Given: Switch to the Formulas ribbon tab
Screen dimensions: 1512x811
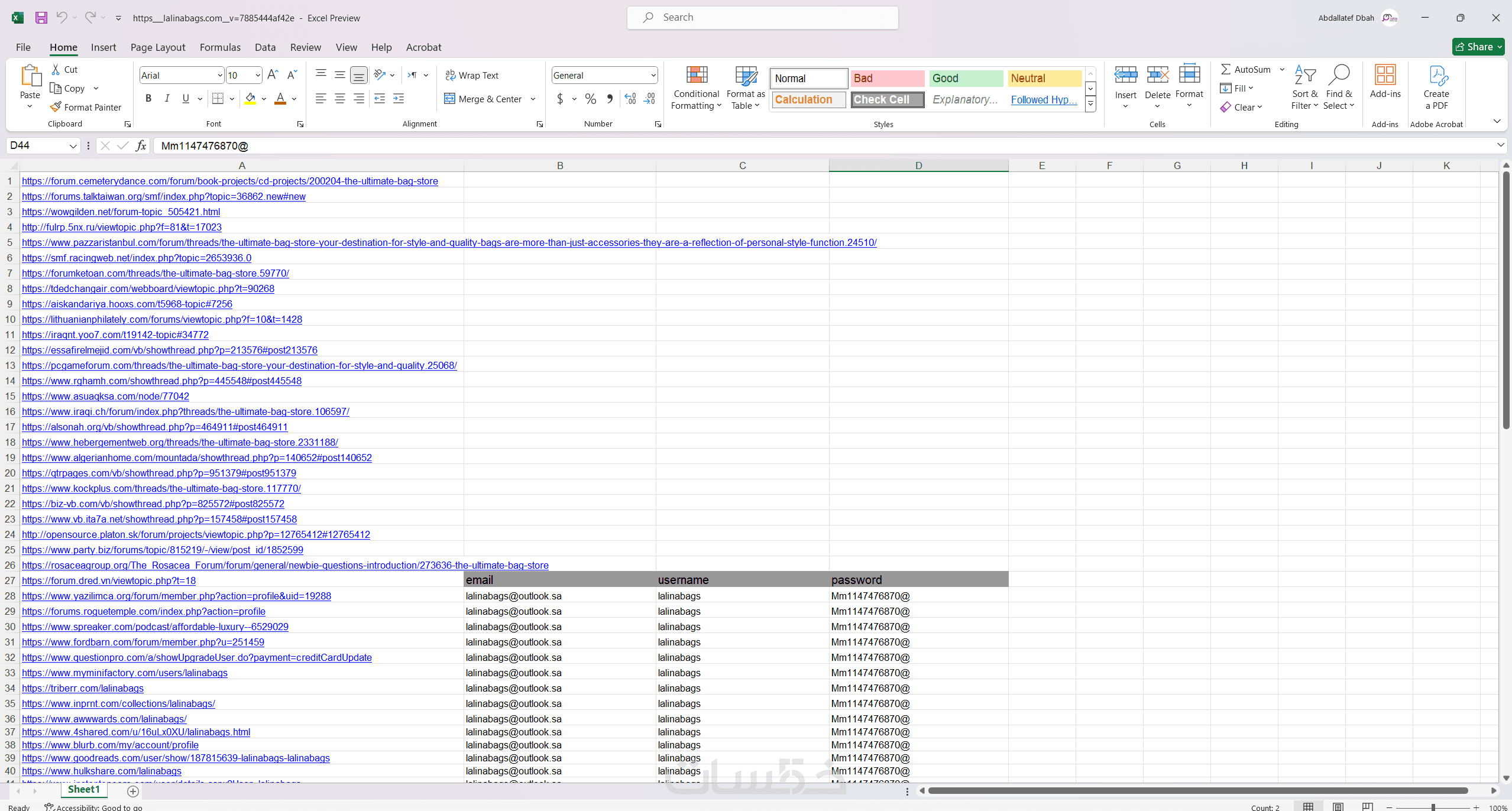Looking at the screenshot, I should click(220, 47).
